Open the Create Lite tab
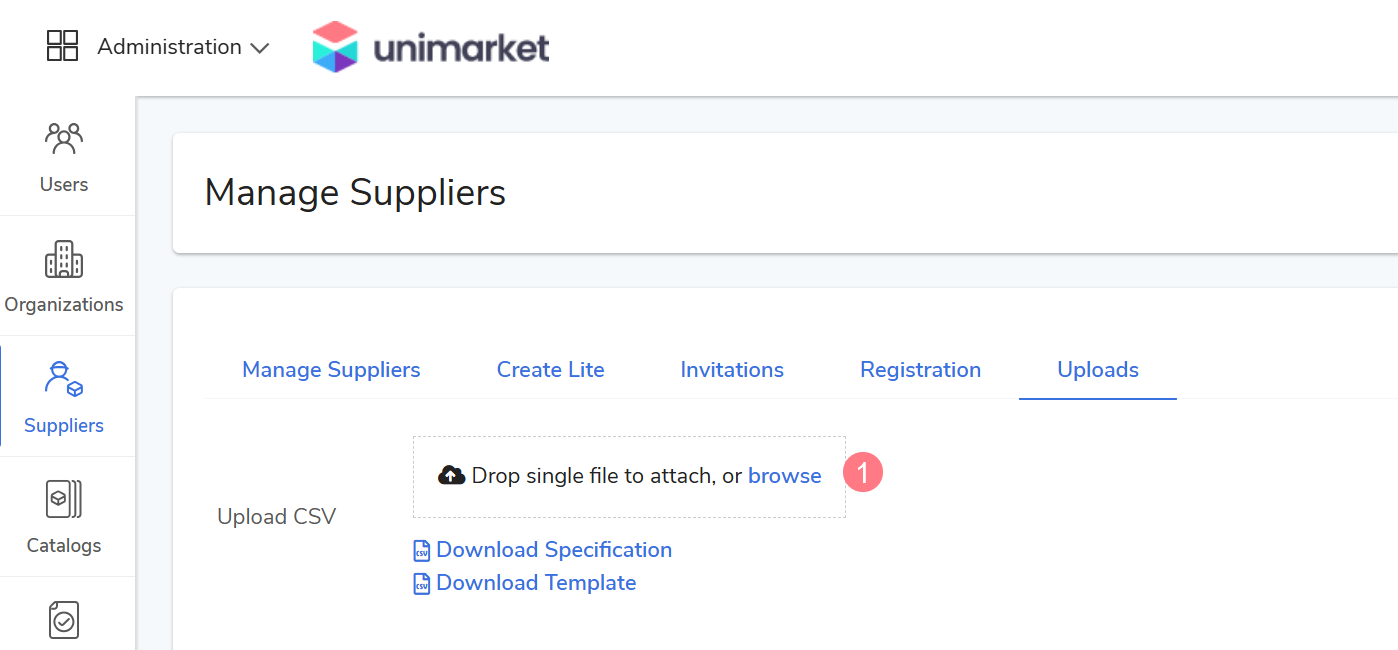 (x=550, y=370)
